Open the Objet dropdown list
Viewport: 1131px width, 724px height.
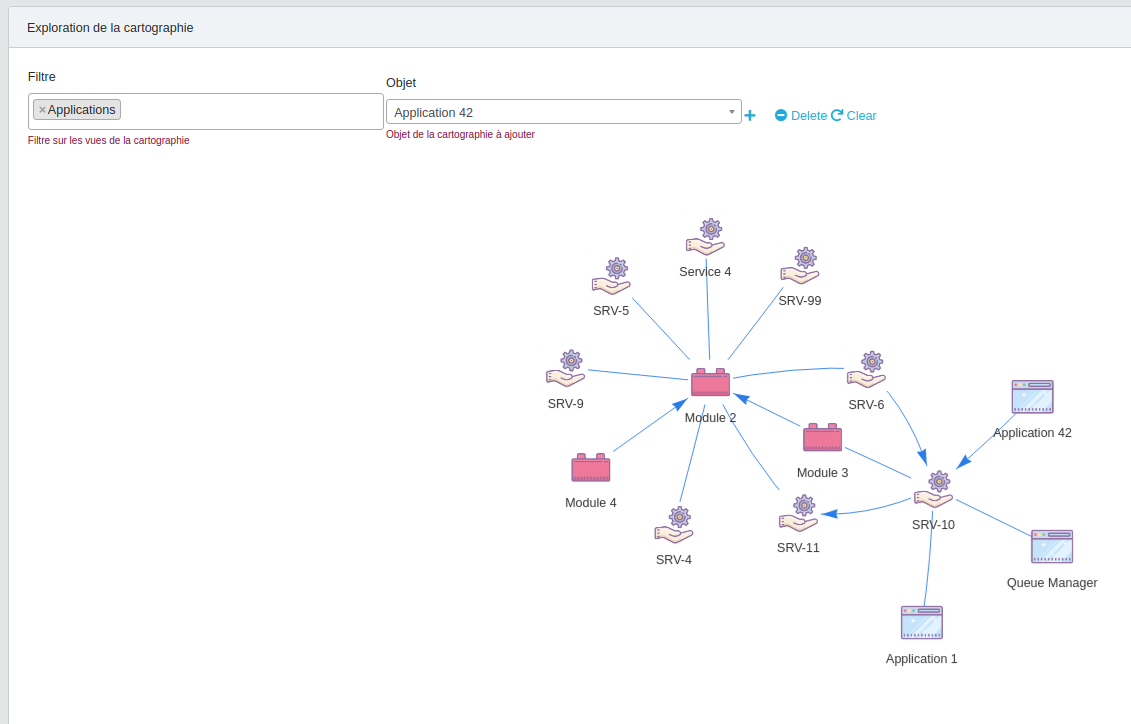pyautogui.click(x=729, y=112)
